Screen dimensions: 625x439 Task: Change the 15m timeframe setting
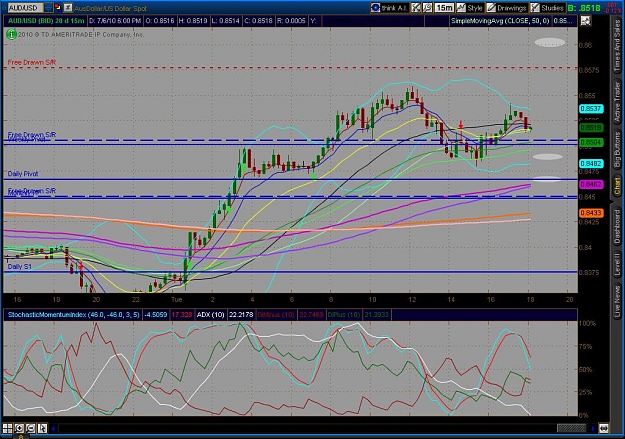click(x=444, y=8)
